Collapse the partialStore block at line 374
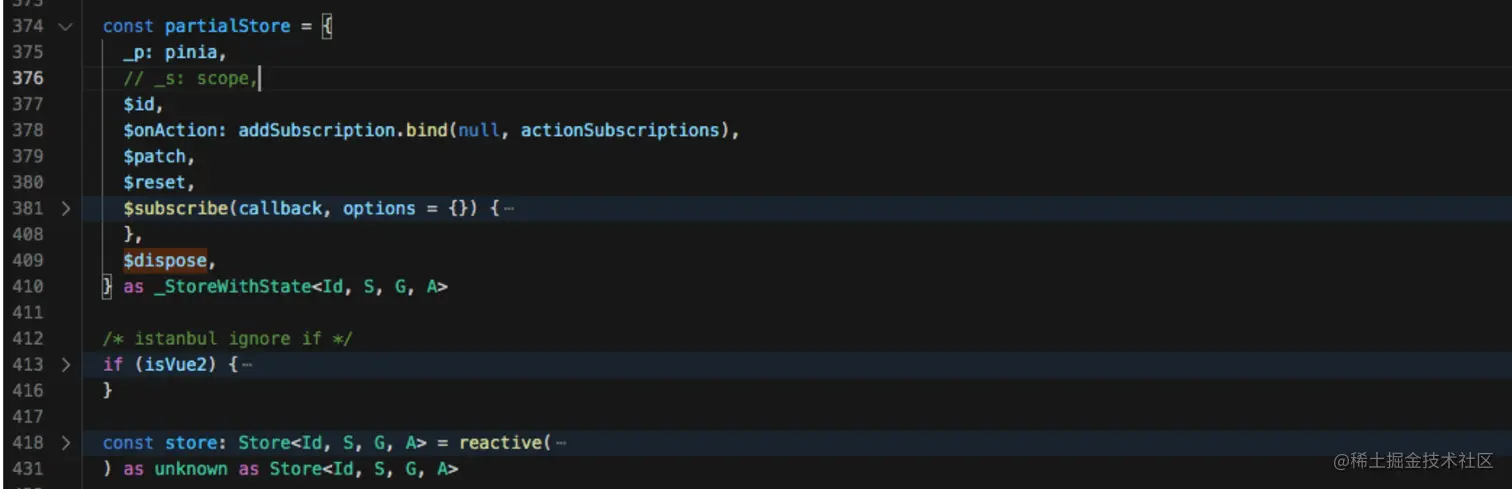 pyautogui.click(x=66, y=27)
